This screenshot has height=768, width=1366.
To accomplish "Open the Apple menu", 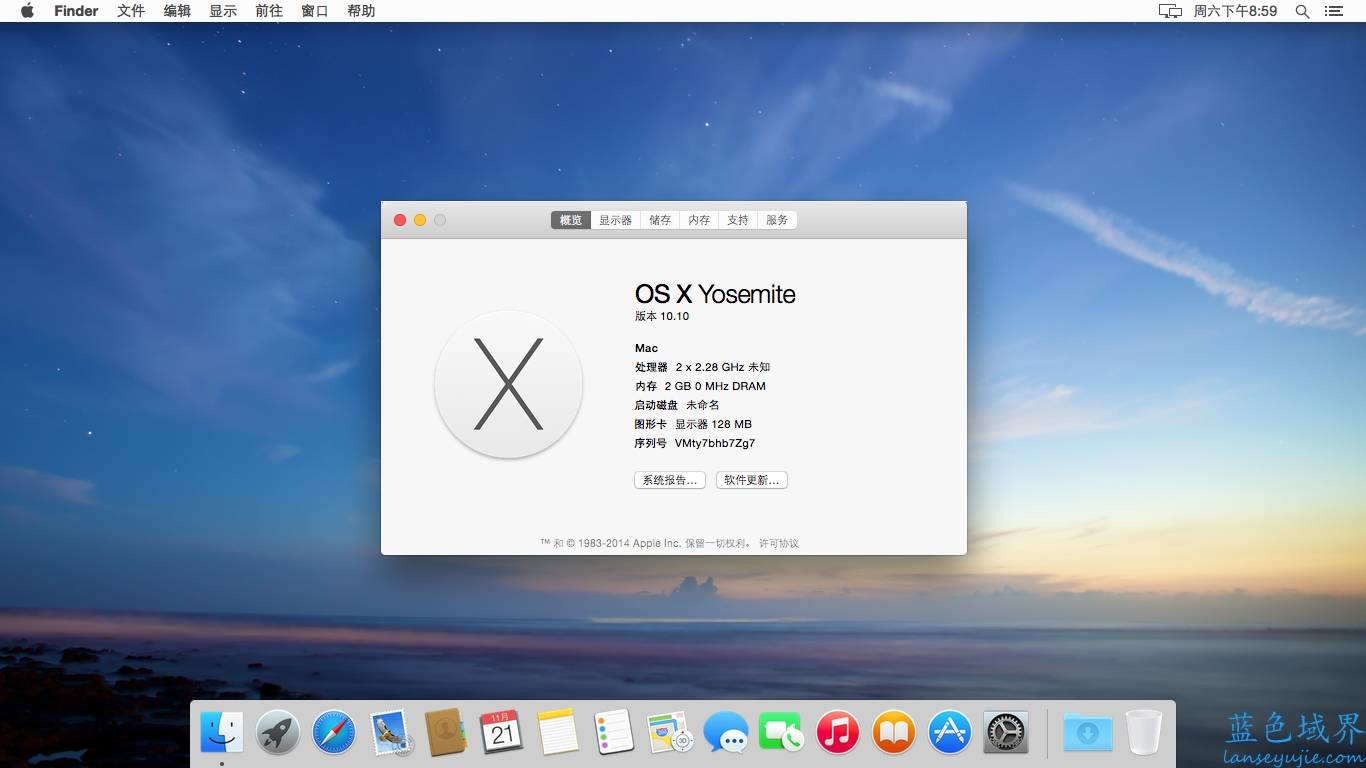I will click(x=27, y=11).
